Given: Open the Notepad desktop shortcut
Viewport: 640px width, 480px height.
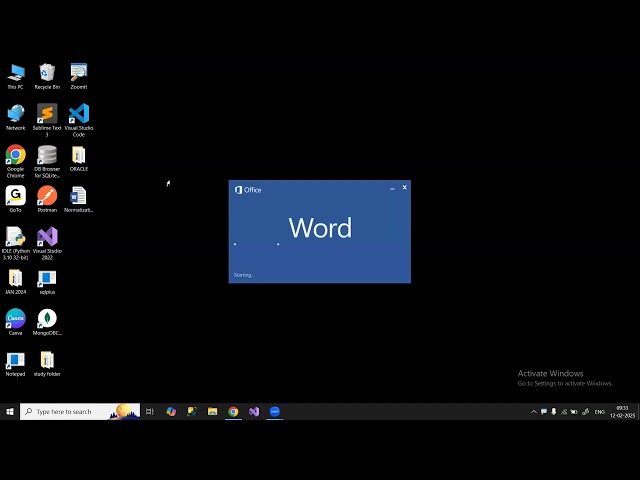Looking at the screenshot, I should coord(16,364).
